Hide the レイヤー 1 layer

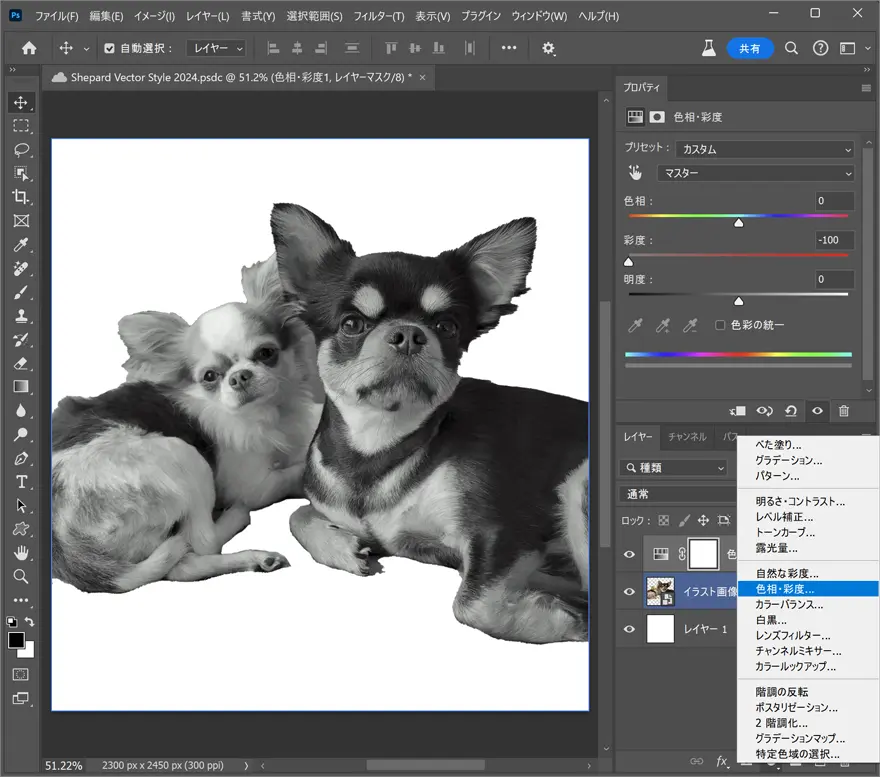629,629
